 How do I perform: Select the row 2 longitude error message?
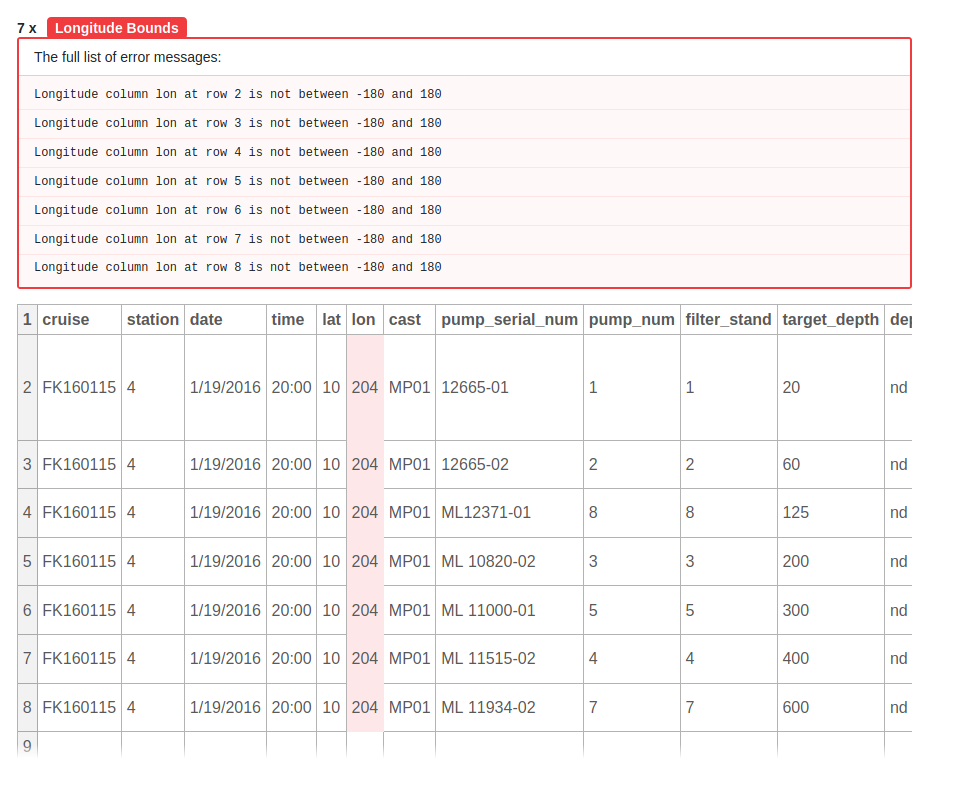[x=464, y=94]
